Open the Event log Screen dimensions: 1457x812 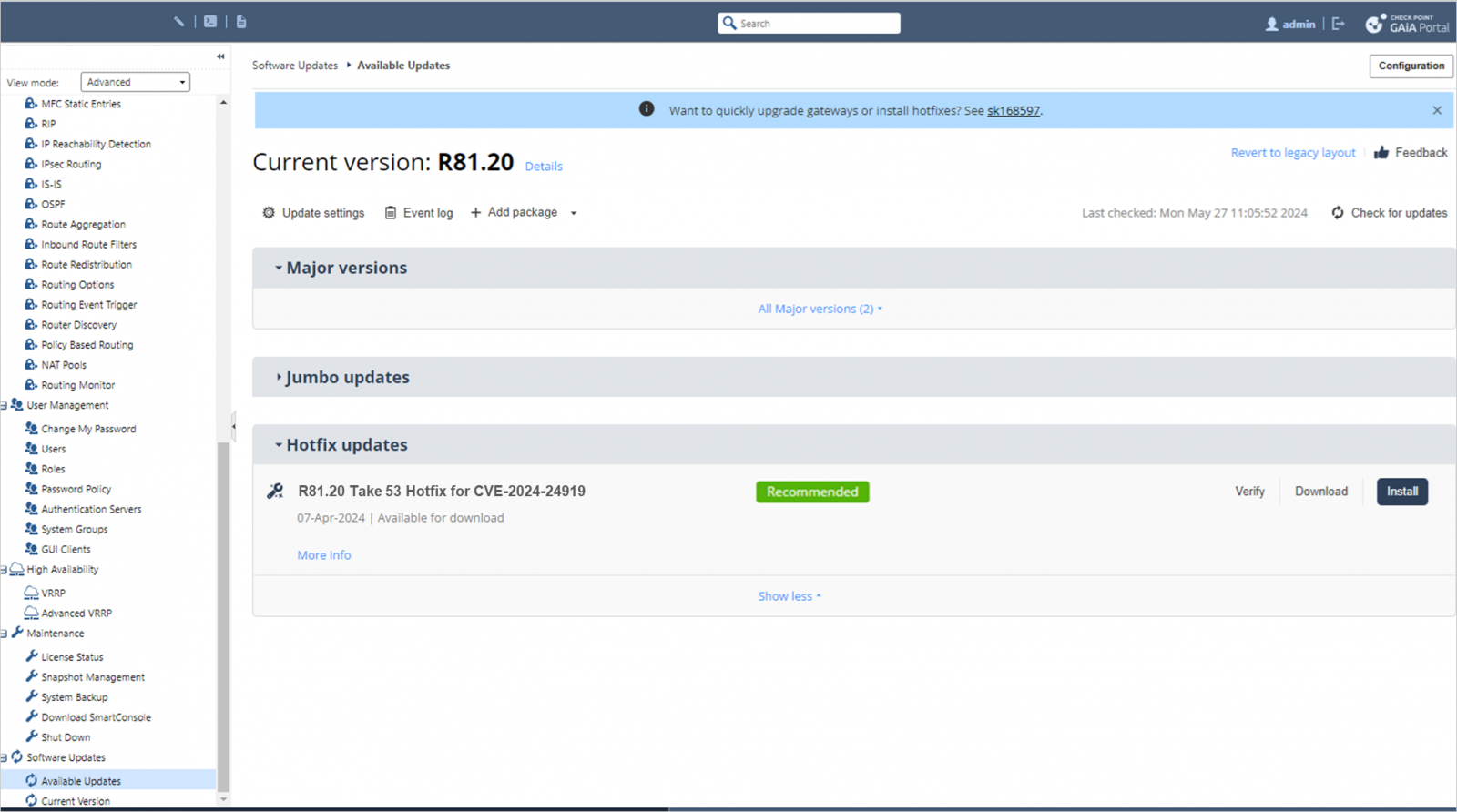(419, 213)
